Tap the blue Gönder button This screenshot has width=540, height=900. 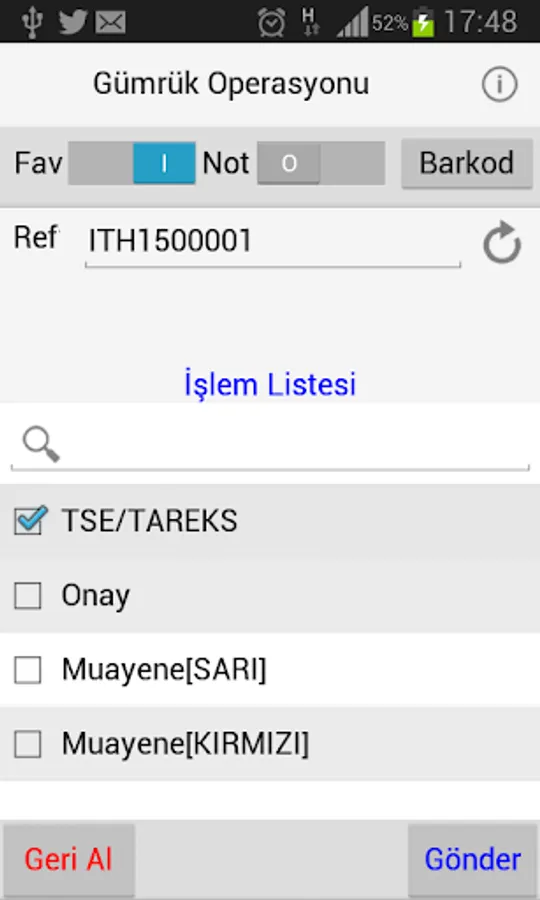tap(472, 860)
